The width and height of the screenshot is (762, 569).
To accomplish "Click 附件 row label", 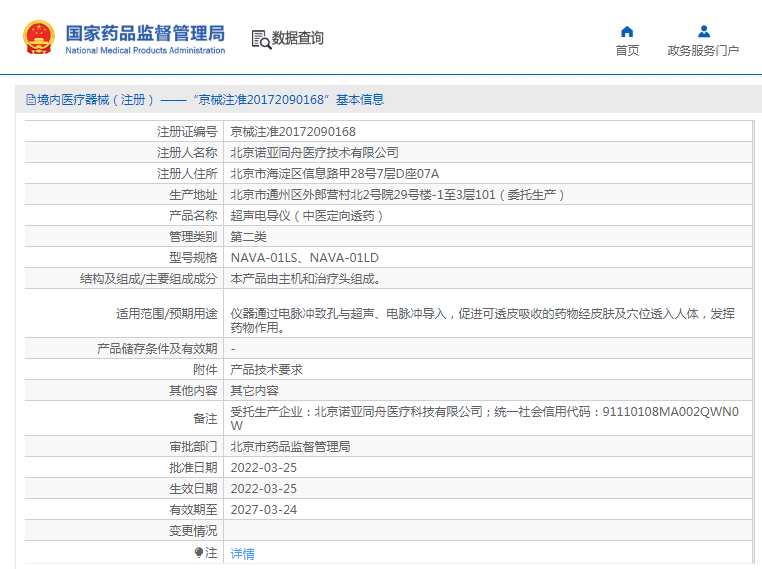I will point(205,370).
